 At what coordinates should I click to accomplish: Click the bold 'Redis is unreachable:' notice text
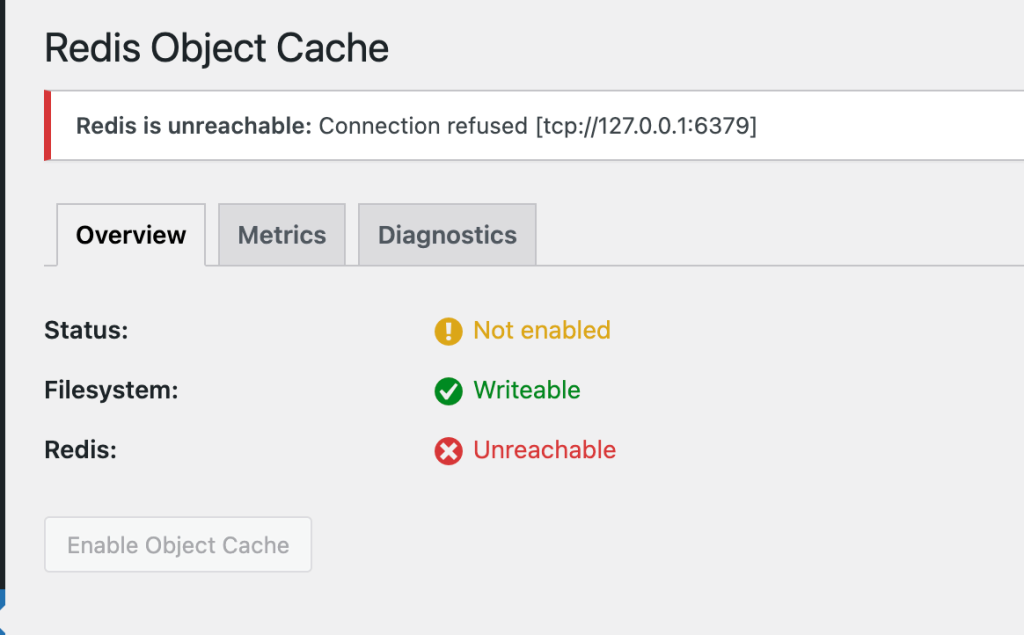(194, 126)
